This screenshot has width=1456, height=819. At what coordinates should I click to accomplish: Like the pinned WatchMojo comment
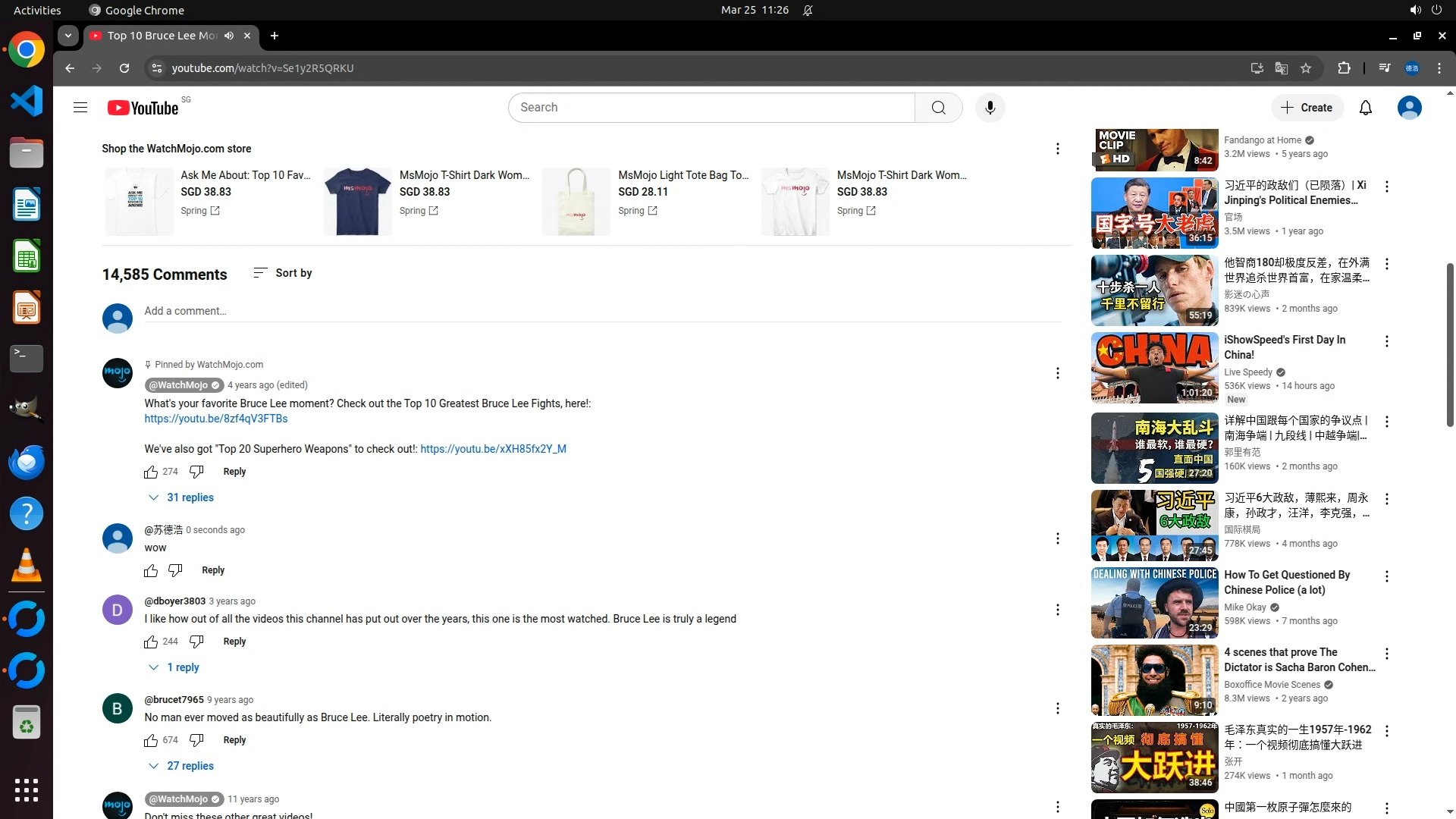151,472
